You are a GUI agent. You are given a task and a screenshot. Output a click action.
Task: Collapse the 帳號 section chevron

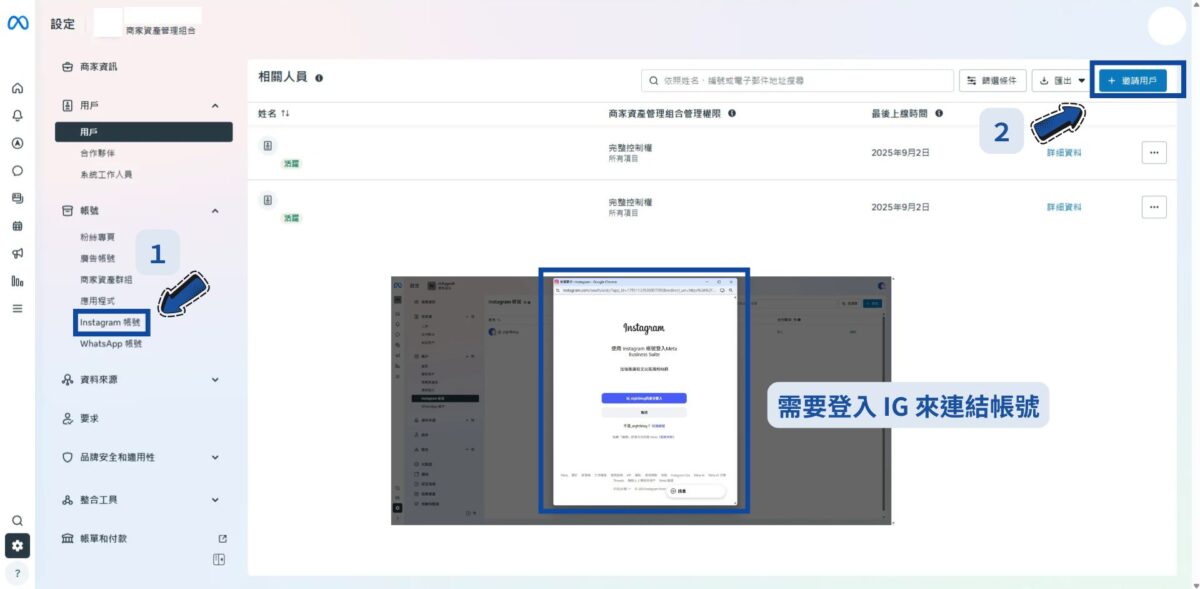tap(215, 211)
